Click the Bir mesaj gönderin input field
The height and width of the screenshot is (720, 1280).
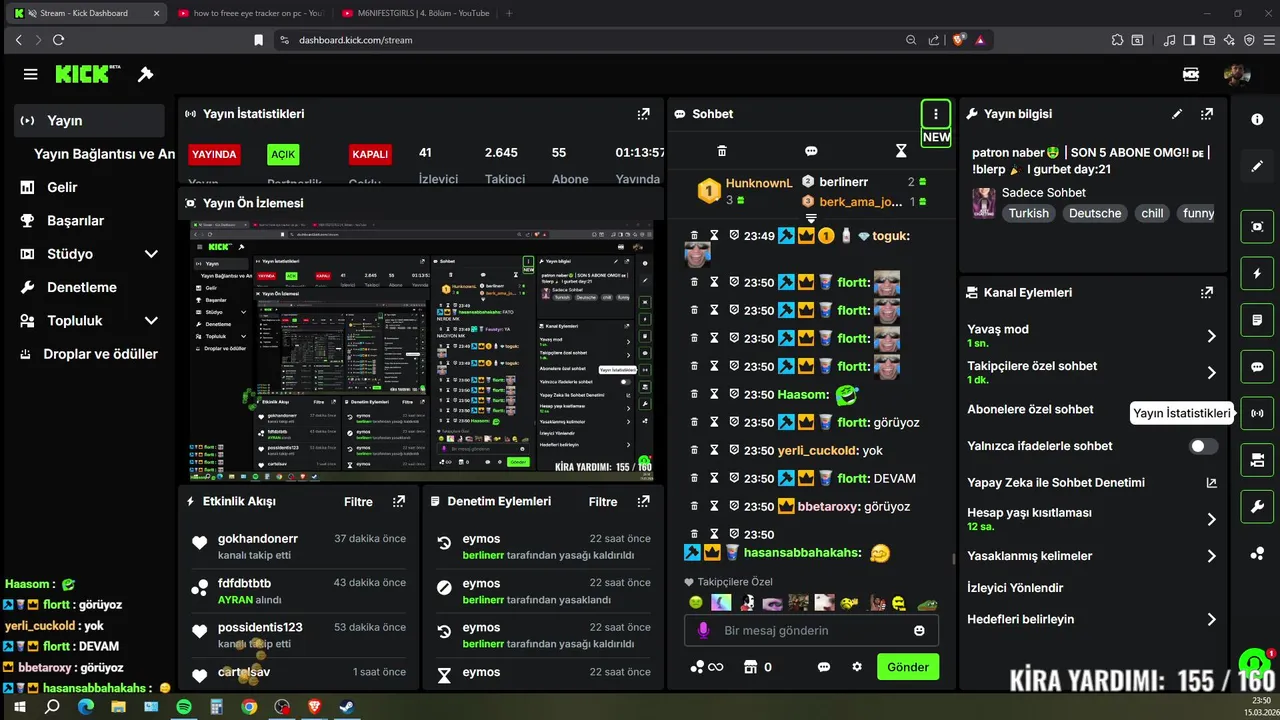(811, 631)
